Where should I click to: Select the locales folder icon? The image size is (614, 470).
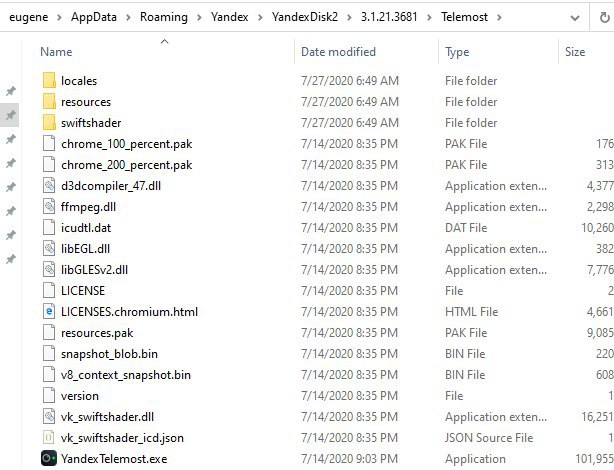[x=49, y=80]
